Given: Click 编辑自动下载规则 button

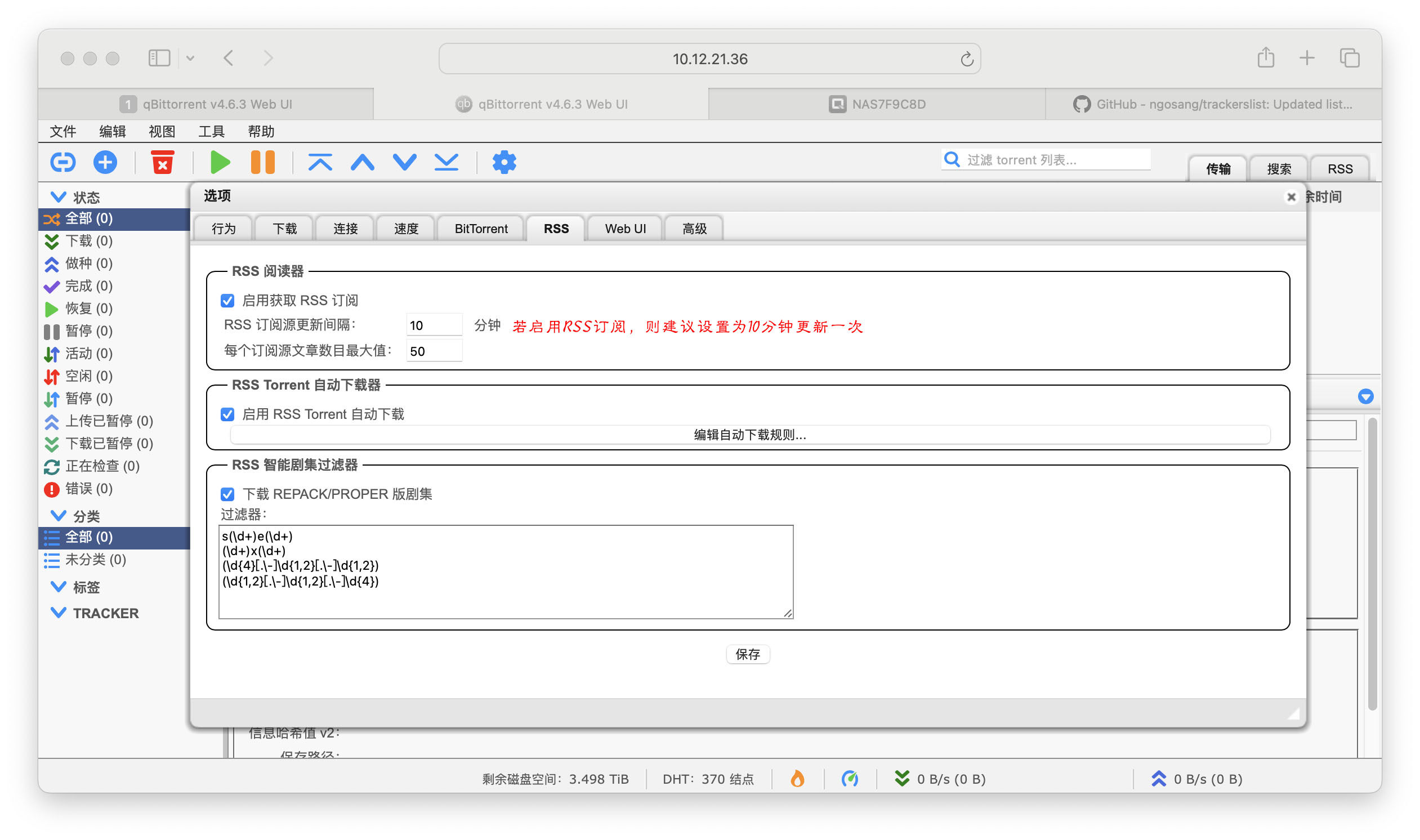Looking at the screenshot, I should [x=750, y=435].
